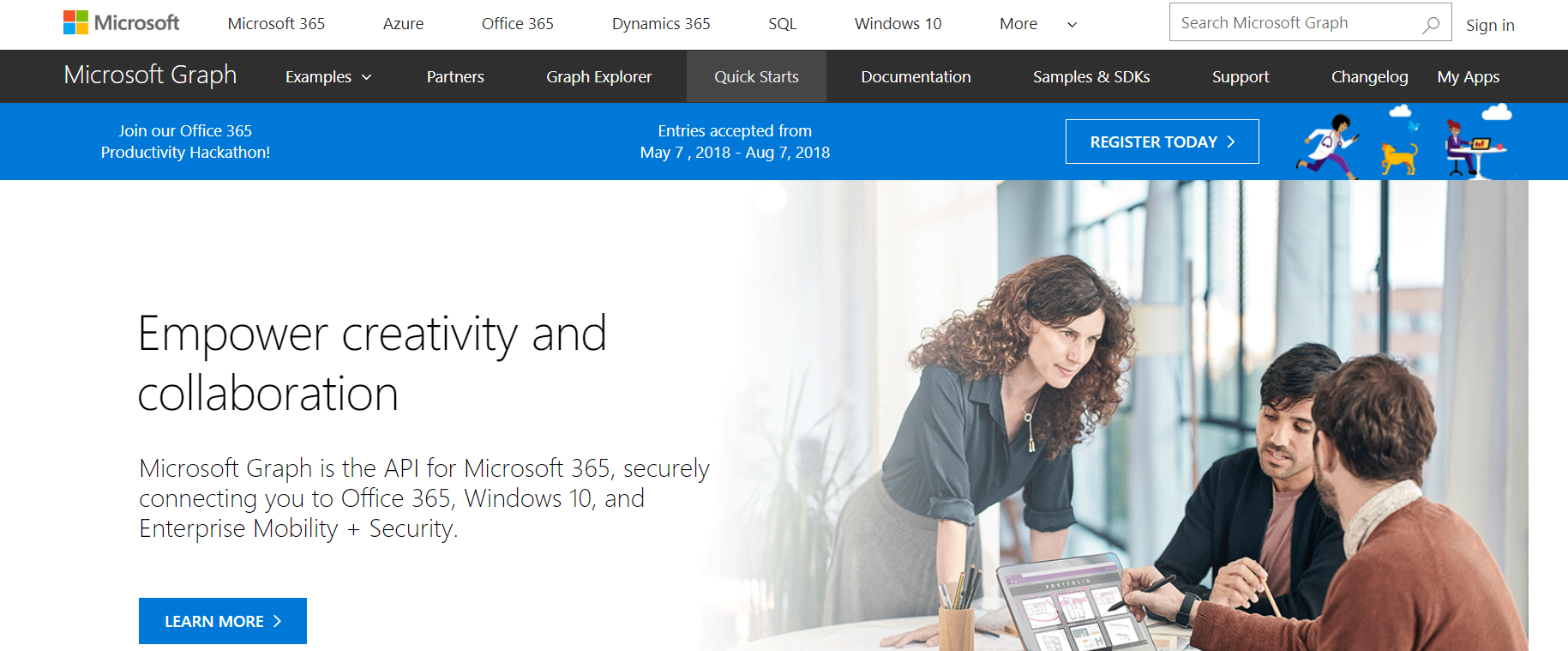Open the SQL link
The height and width of the screenshot is (651, 1568).
(782, 24)
